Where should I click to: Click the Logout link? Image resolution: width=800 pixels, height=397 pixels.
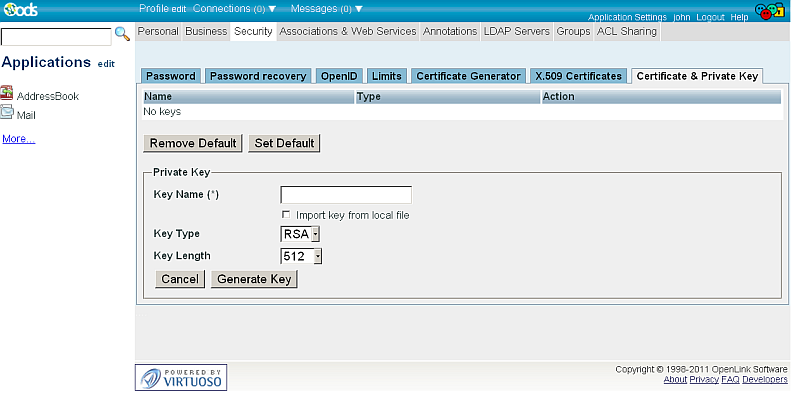(710, 17)
